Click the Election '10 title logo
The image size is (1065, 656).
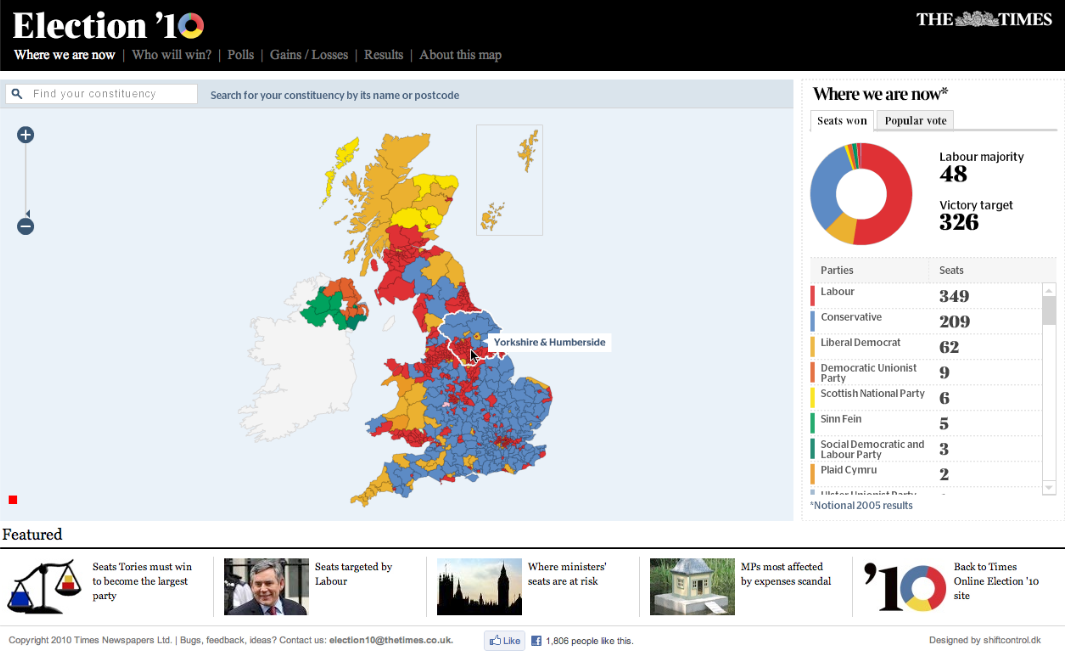coord(108,26)
